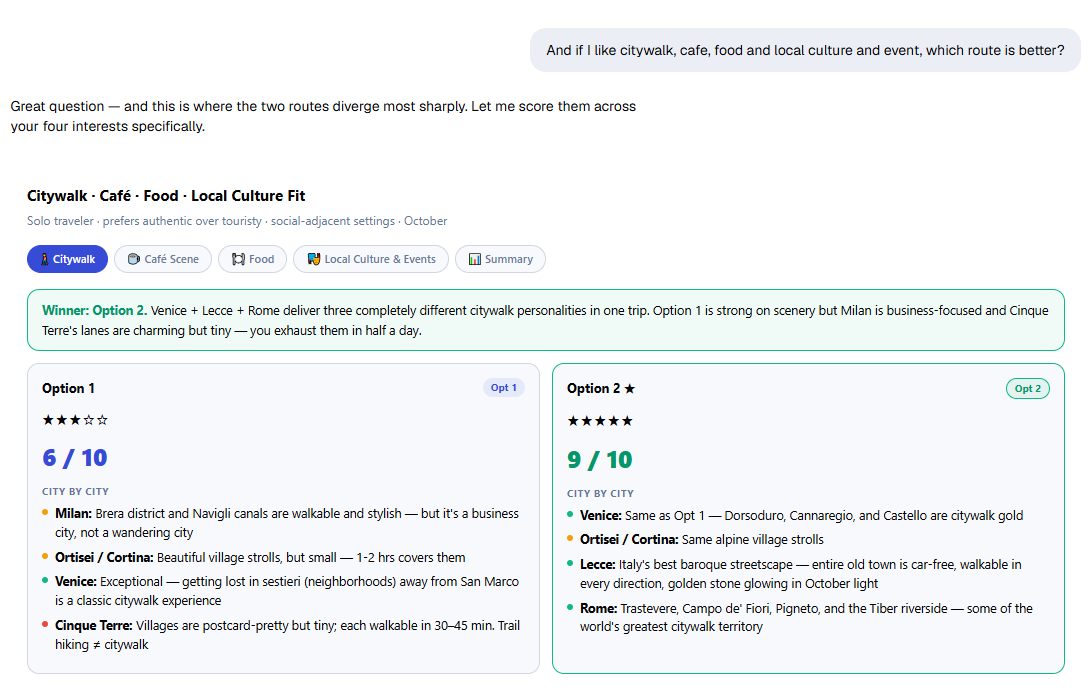Click the bar chart icon on Summary
The image size is (1089, 696).
[475, 259]
